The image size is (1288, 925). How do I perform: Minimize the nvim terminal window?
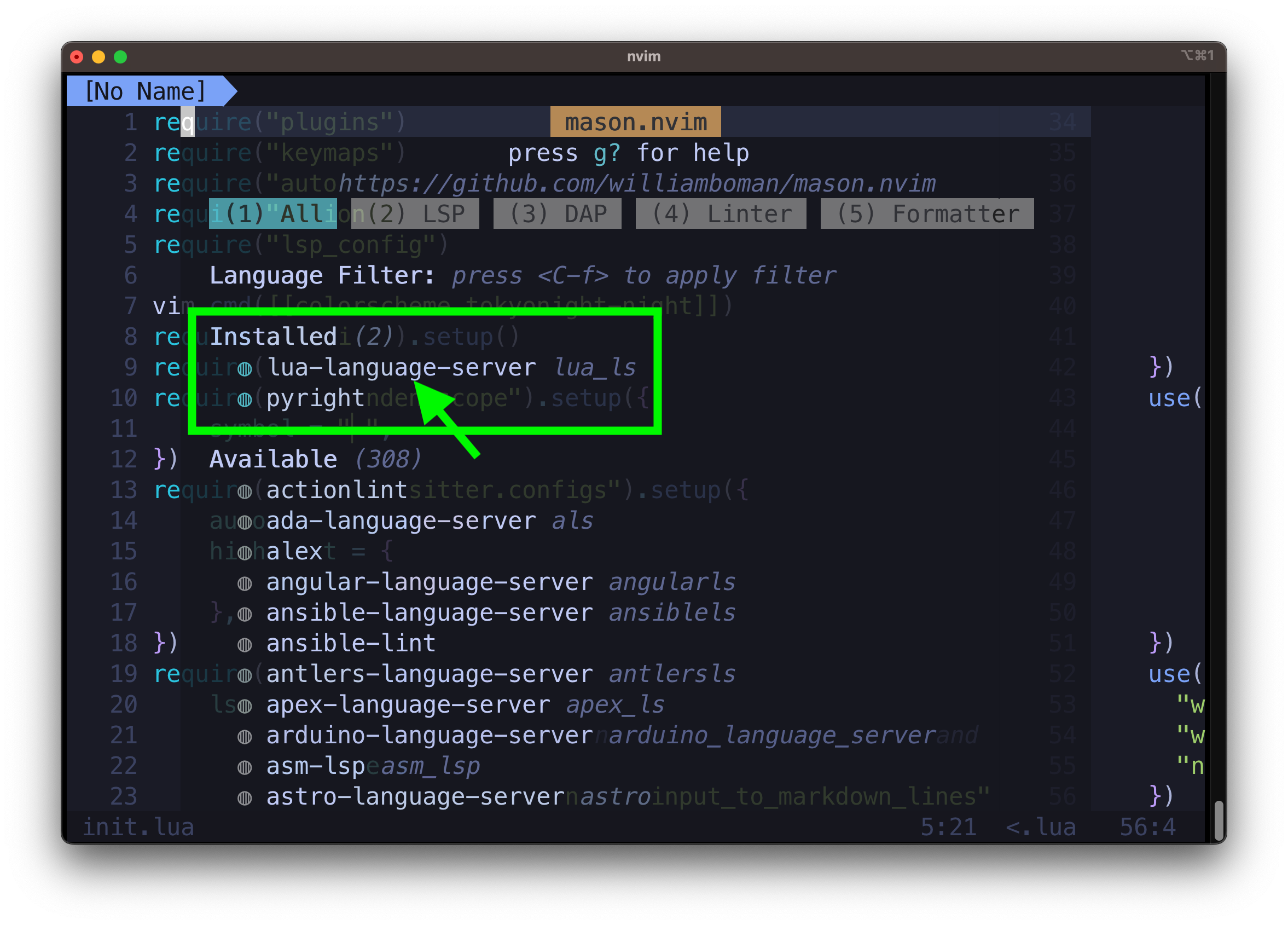point(98,57)
